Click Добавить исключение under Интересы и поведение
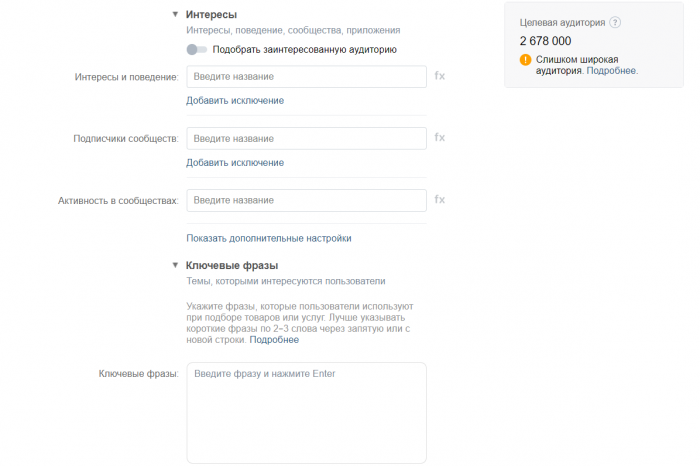Viewport: 700px width, 466px height. point(235,100)
